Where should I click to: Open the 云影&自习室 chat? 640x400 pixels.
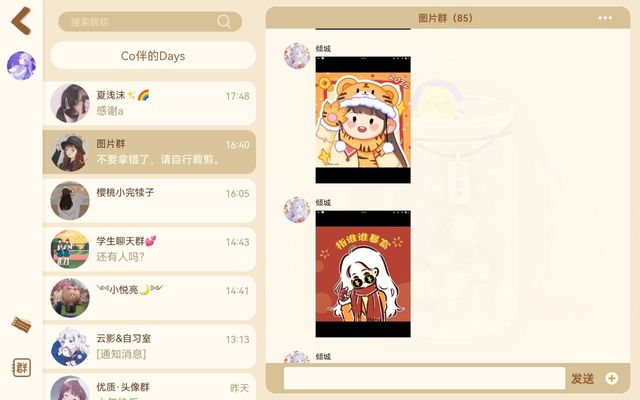click(149, 347)
